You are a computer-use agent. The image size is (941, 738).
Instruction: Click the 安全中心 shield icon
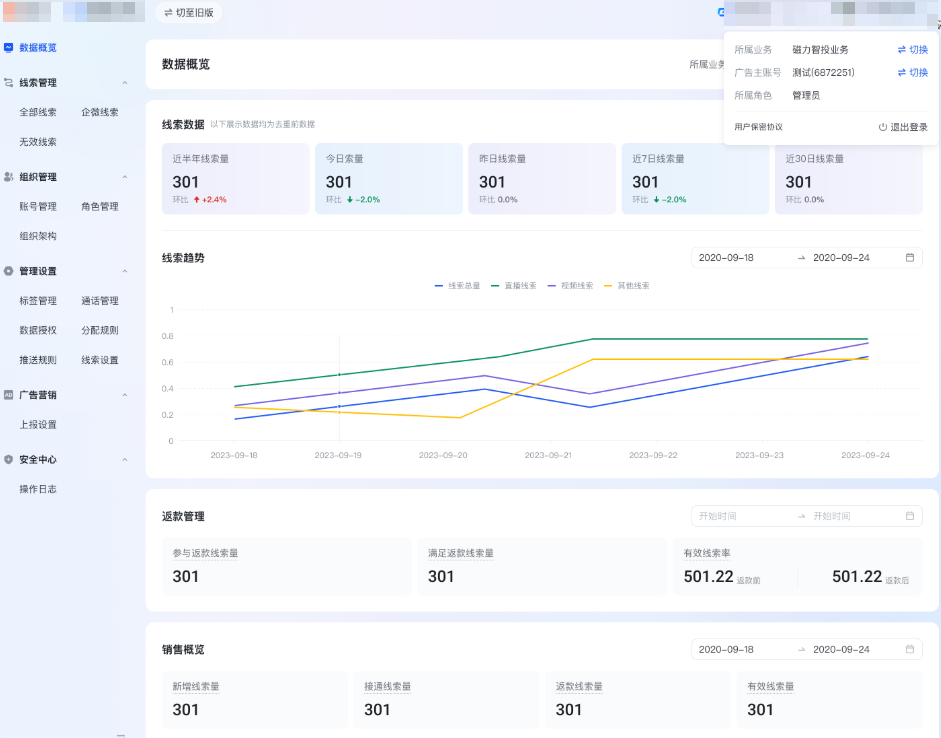pyautogui.click(x=9, y=460)
